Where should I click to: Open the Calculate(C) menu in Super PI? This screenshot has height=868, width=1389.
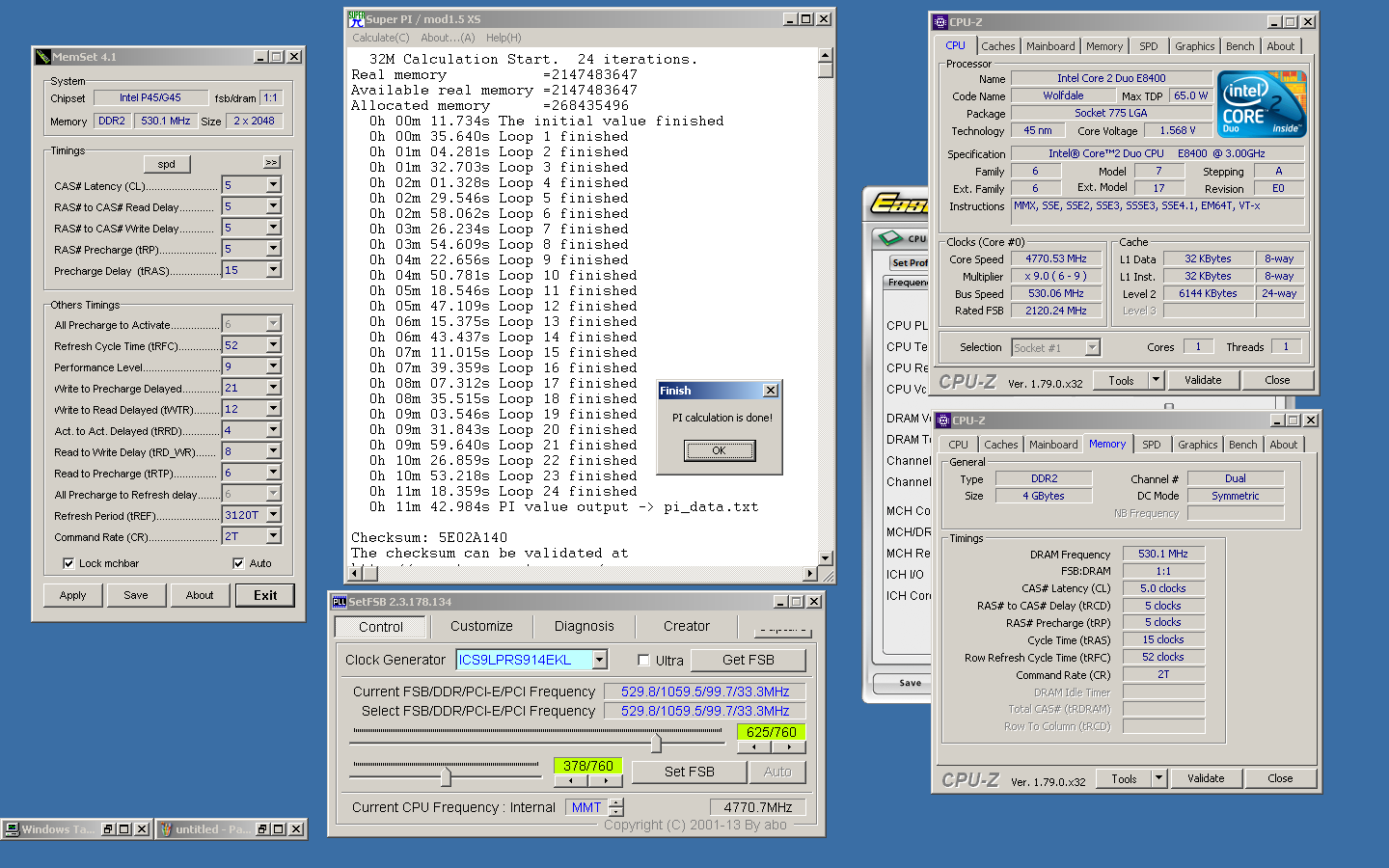click(x=380, y=38)
